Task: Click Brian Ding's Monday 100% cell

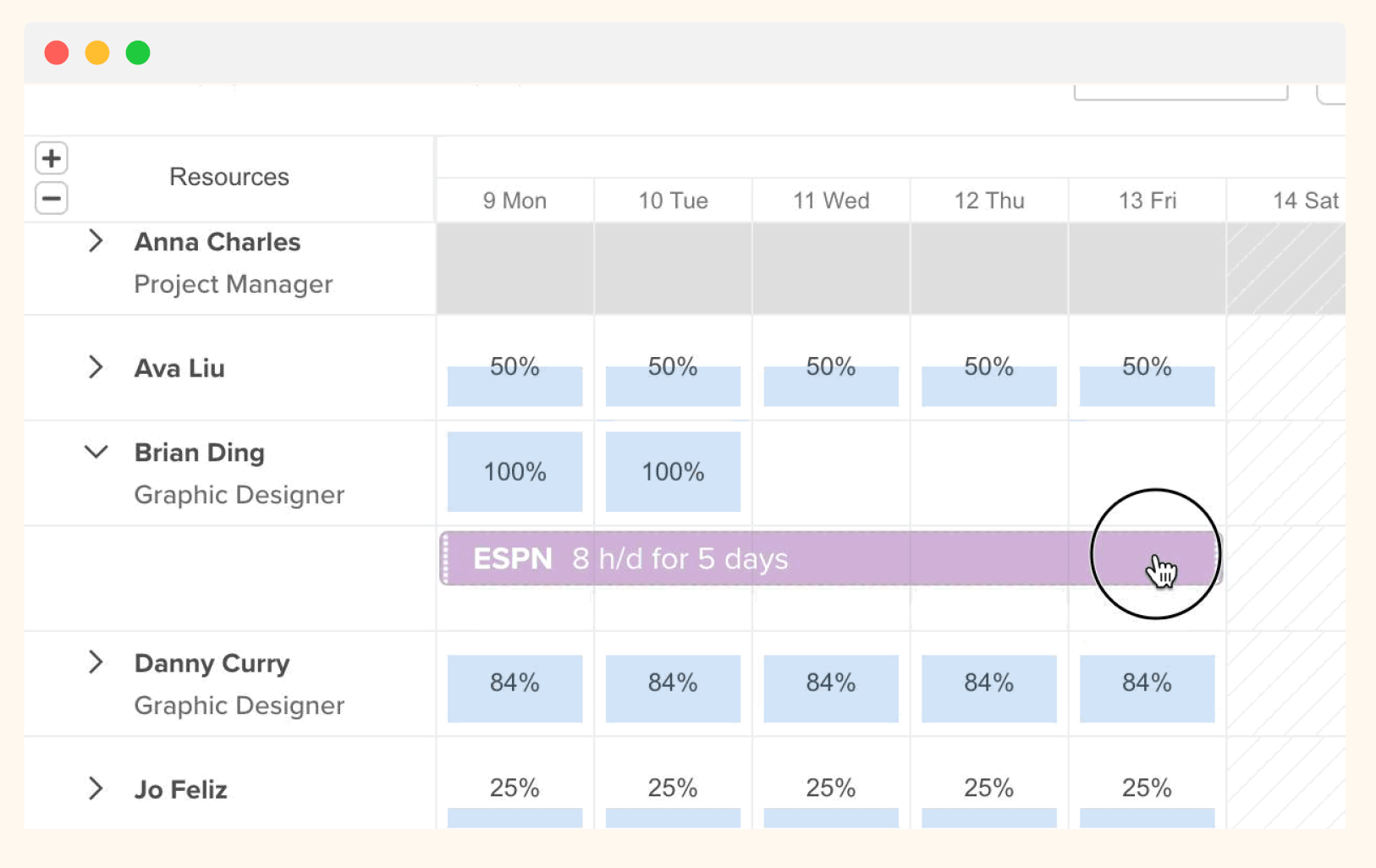Action: pyautogui.click(x=515, y=472)
